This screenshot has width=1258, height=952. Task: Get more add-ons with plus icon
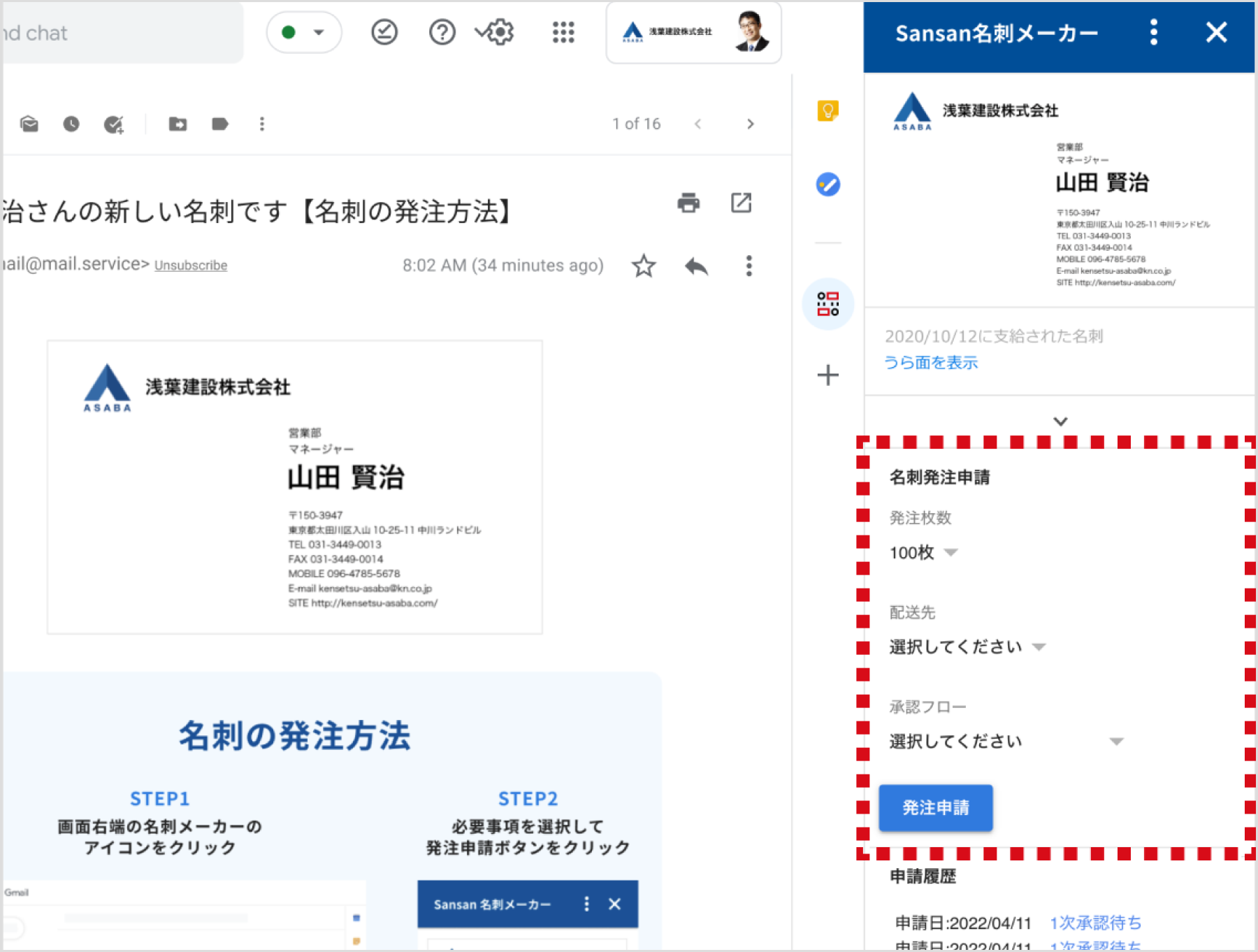(x=828, y=375)
